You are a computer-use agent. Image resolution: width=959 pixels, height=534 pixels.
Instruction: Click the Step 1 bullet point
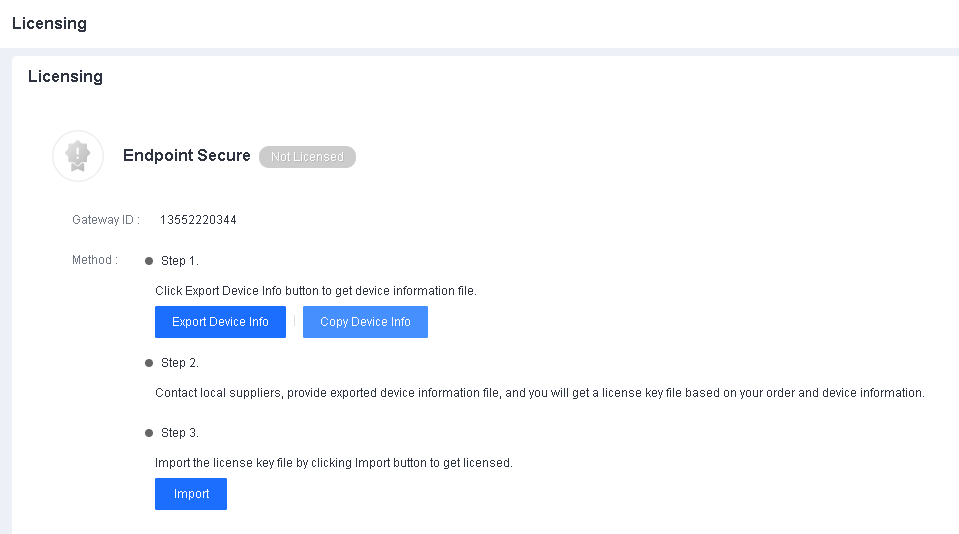[150, 261]
